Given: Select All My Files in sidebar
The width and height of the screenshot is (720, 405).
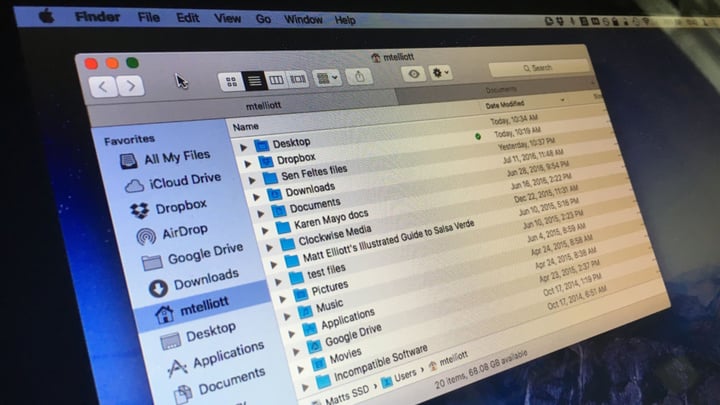Looking at the screenshot, I should coord(165,158).
